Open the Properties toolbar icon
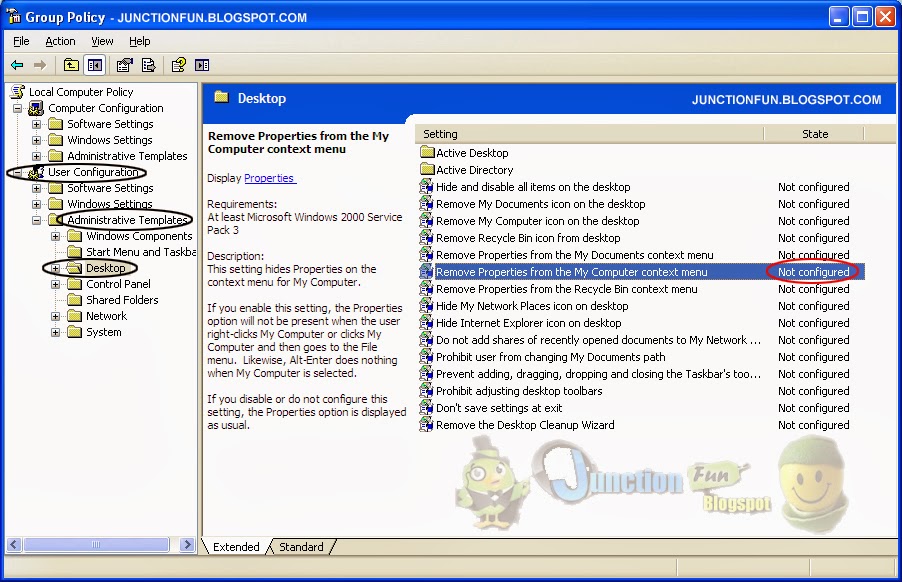Viewport: 902px width, 582px height. (124, 65)
